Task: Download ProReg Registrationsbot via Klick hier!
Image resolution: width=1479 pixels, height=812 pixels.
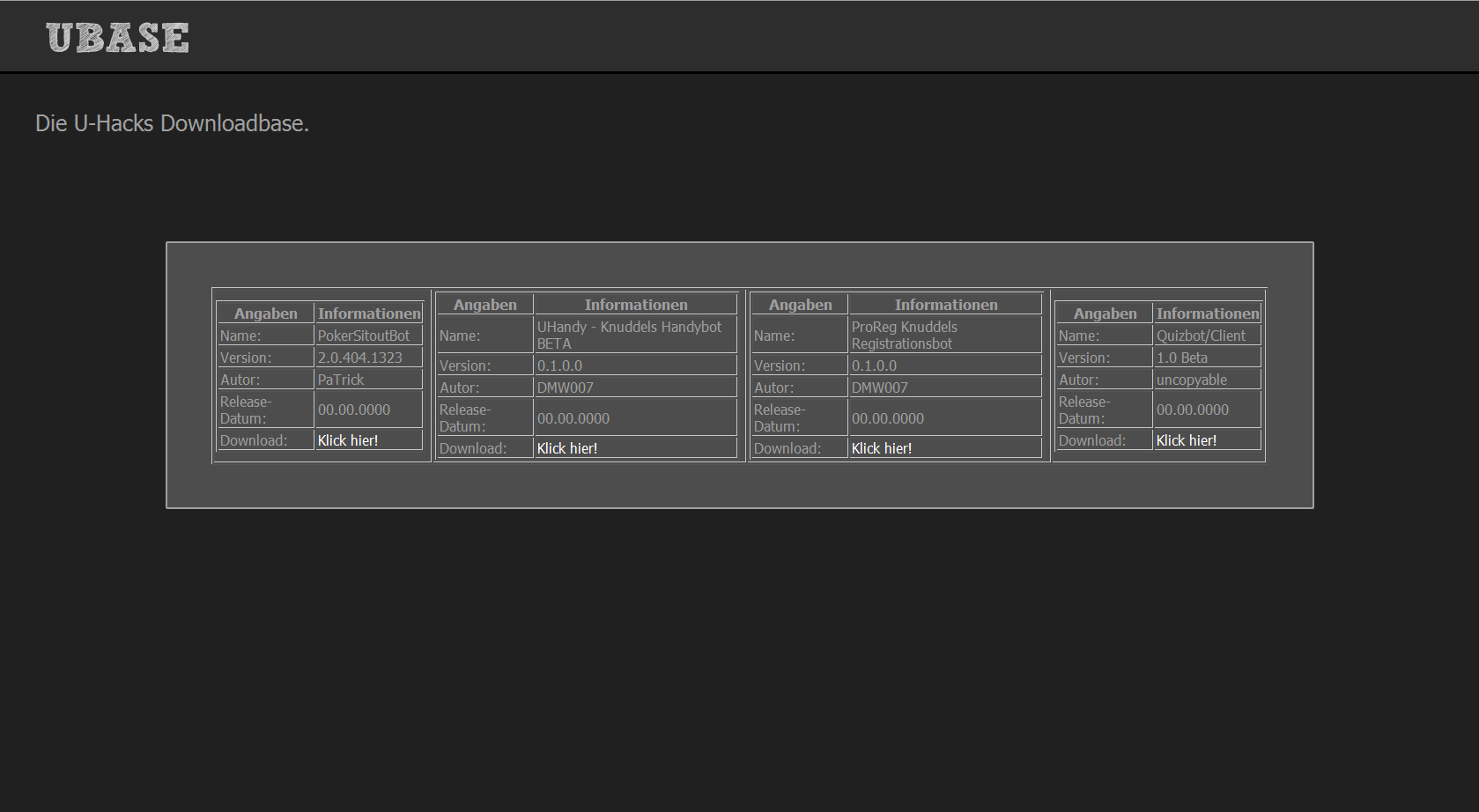Action: (881, 448)
